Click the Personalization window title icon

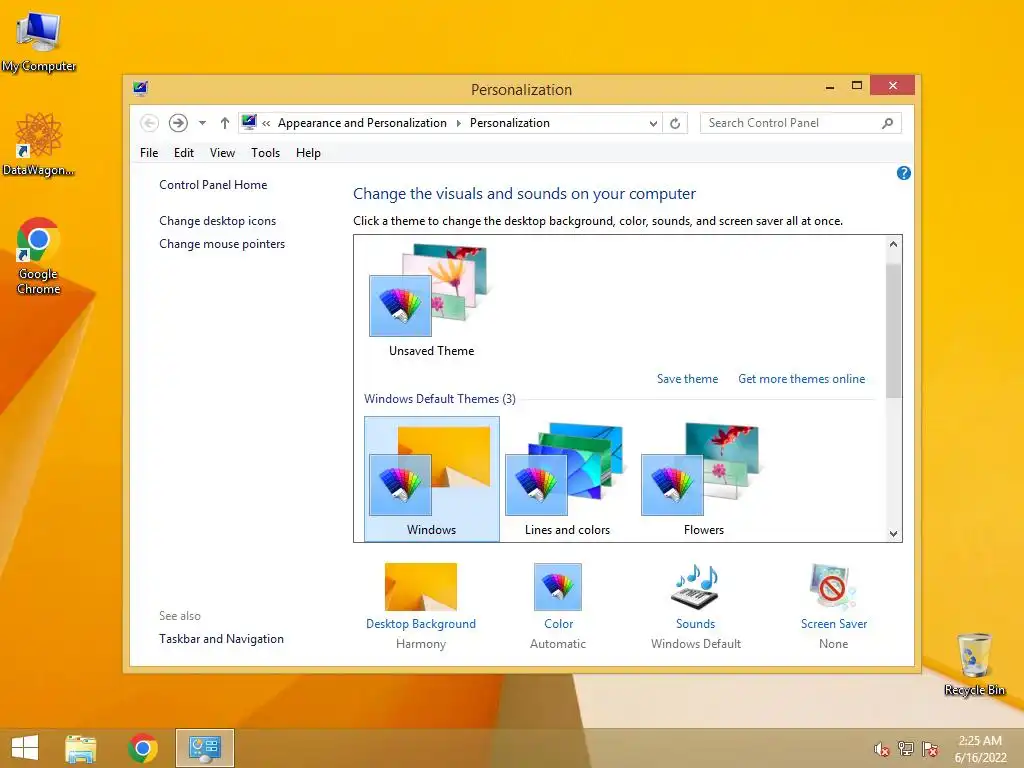click(x=140, y=88)
